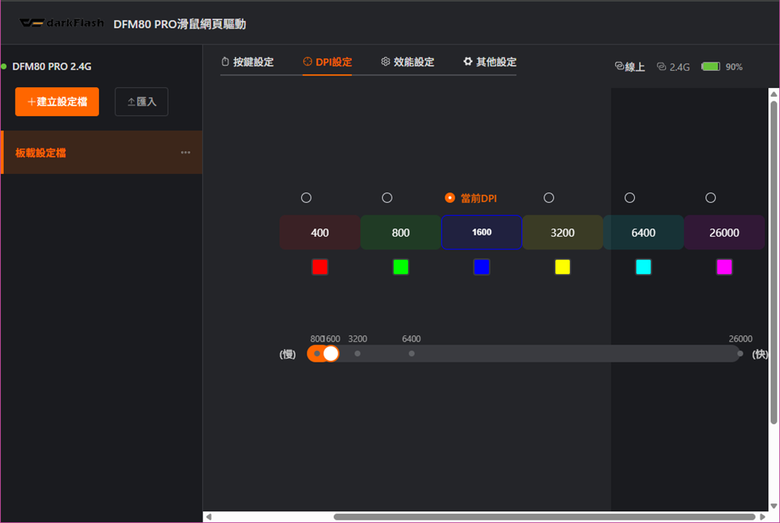Open the three-dot menu for 板載設定檔
780x523 pixels.
coord(186,152)
